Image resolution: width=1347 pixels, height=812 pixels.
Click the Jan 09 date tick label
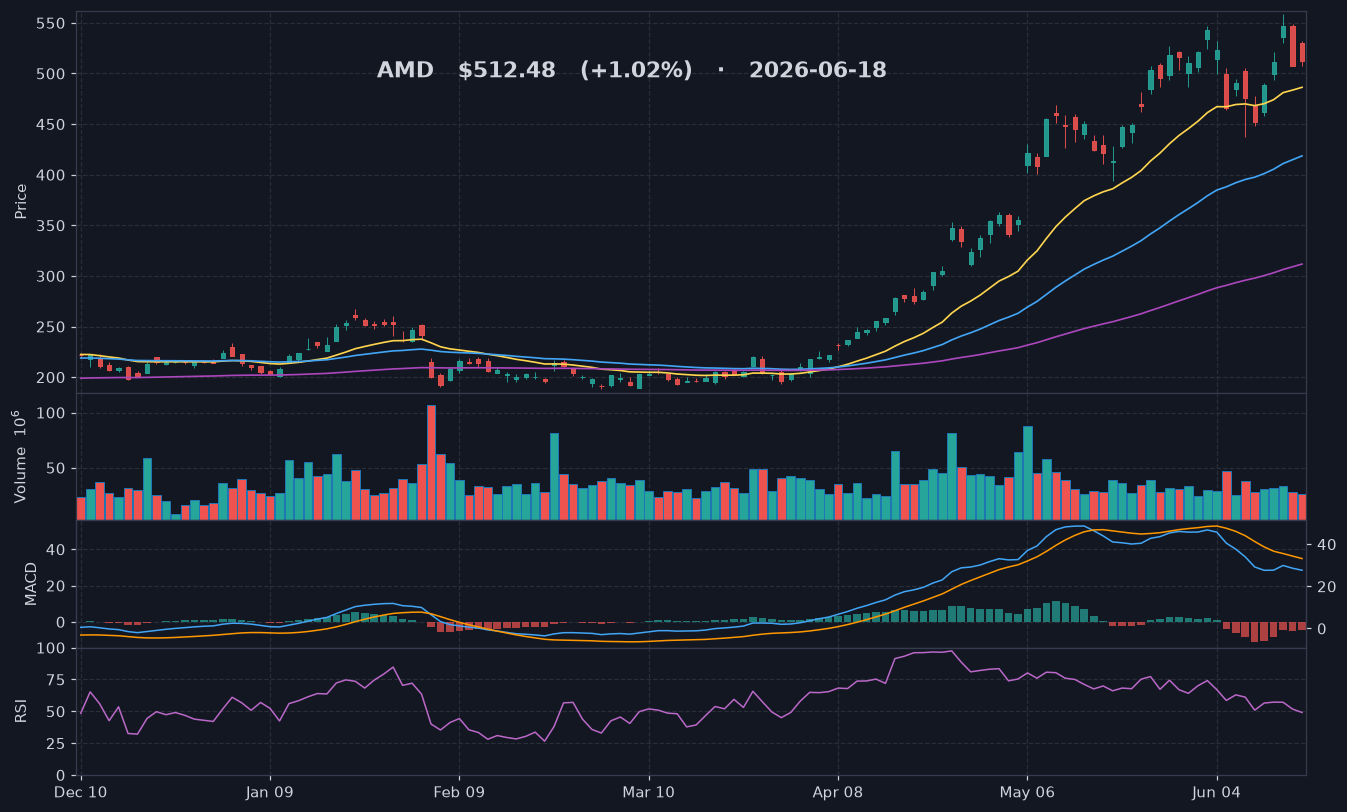[270, 793]
